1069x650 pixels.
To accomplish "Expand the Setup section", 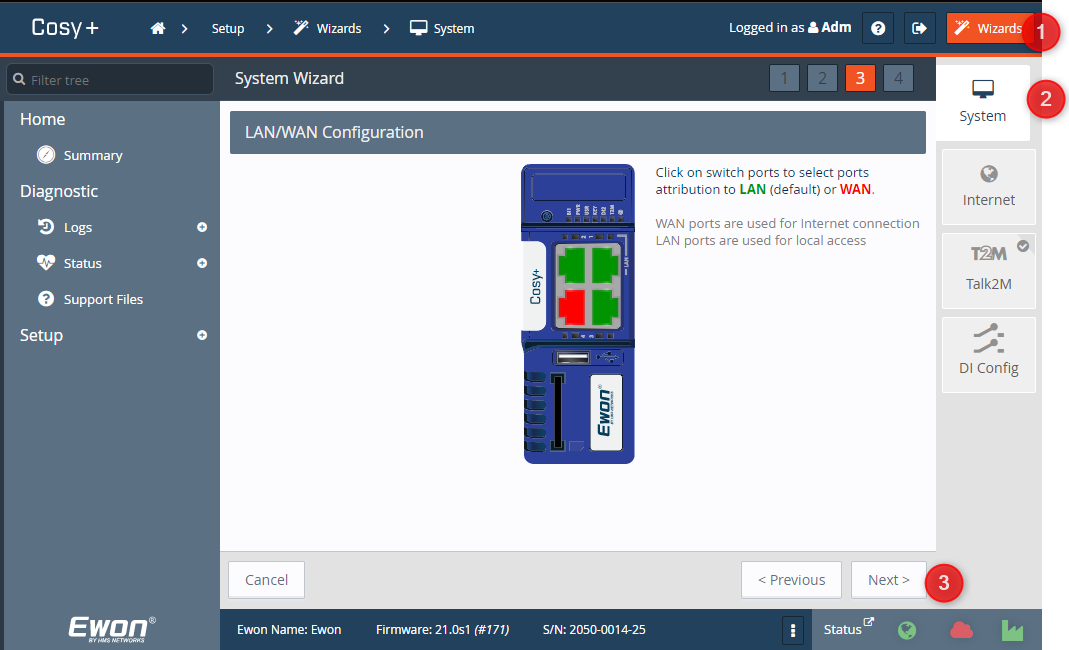I will click(x=202, y=335).
